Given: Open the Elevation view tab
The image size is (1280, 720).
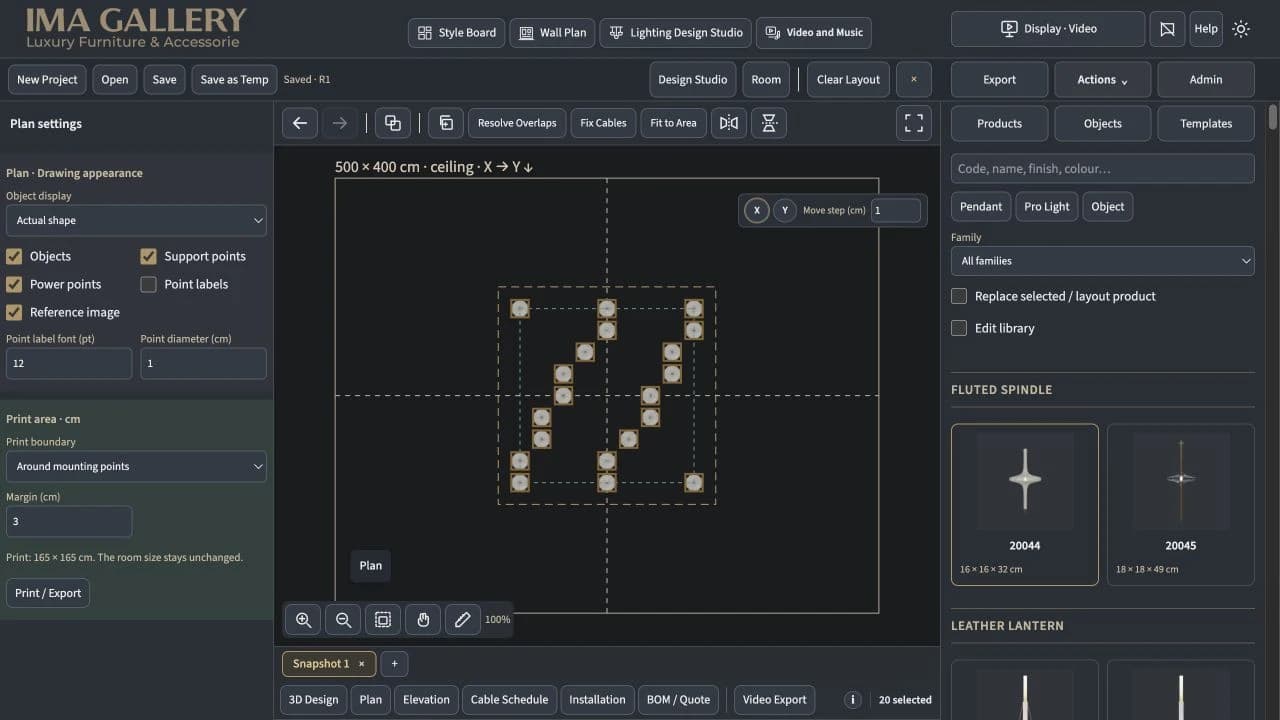Looking at the screenshot, I should tap(426, 700).
